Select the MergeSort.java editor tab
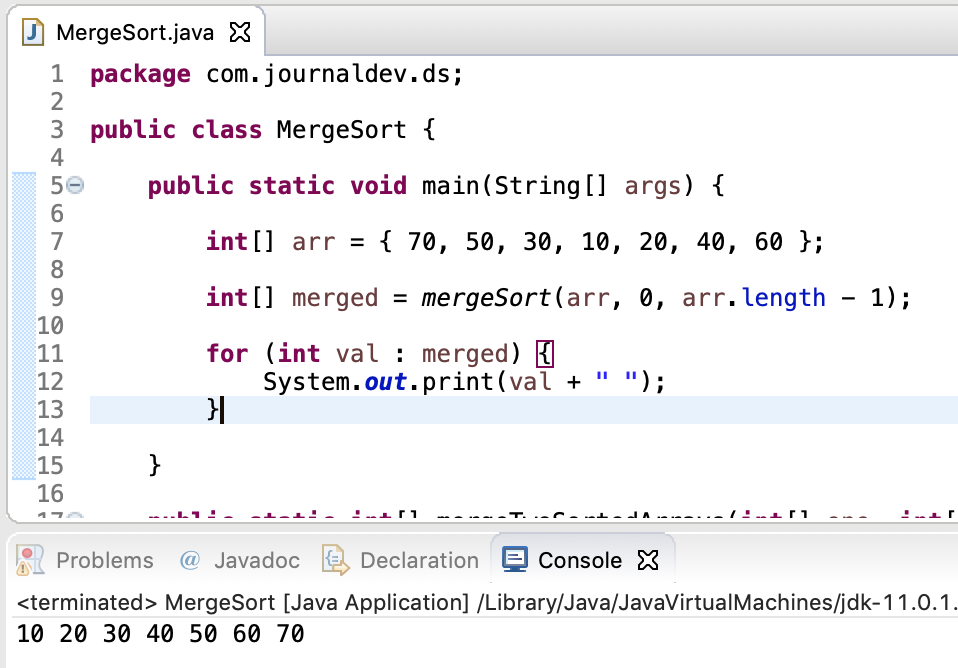 pyautogui.click(x=135, y=31)
